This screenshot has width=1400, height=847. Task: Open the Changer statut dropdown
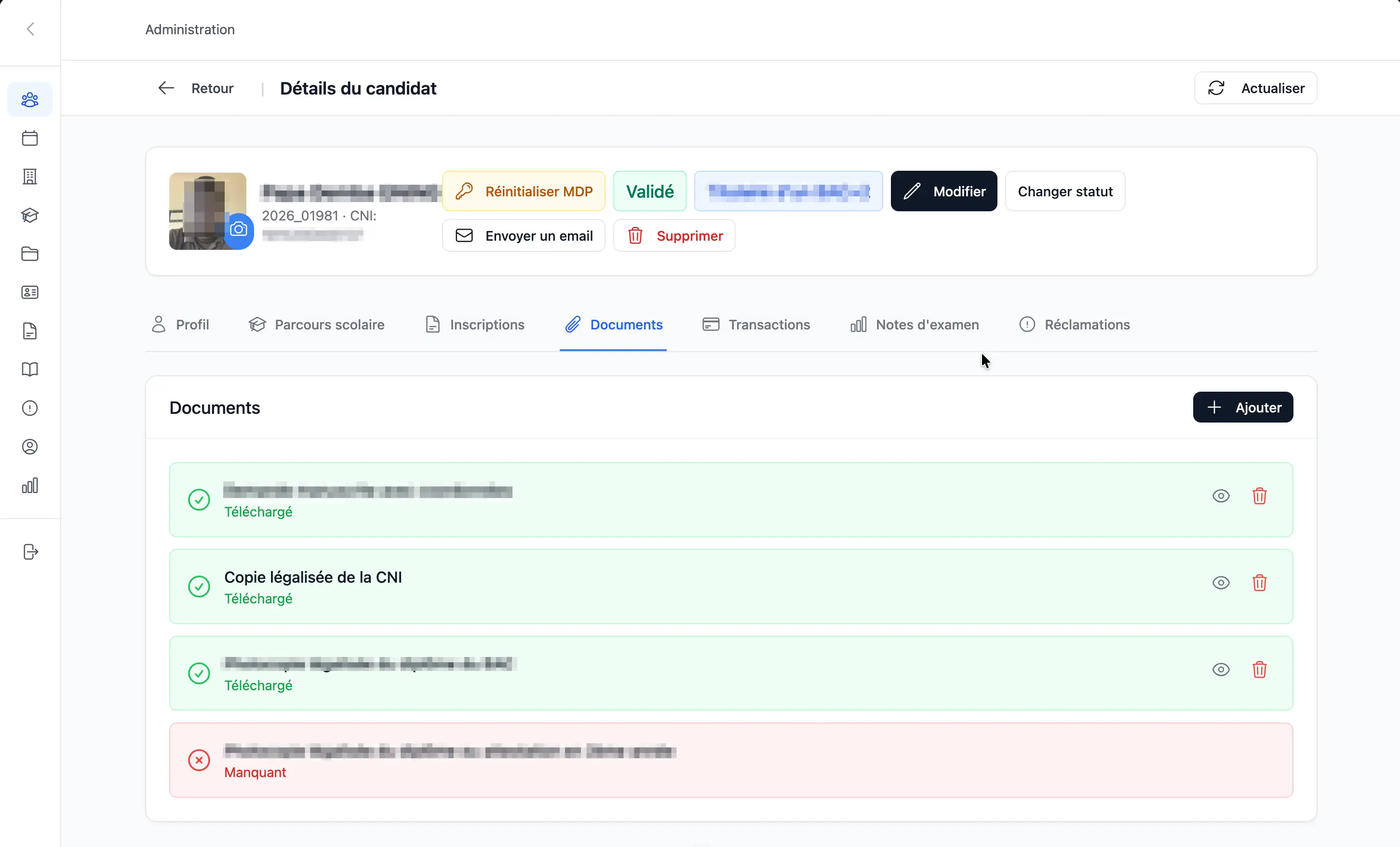point(1065,191)
